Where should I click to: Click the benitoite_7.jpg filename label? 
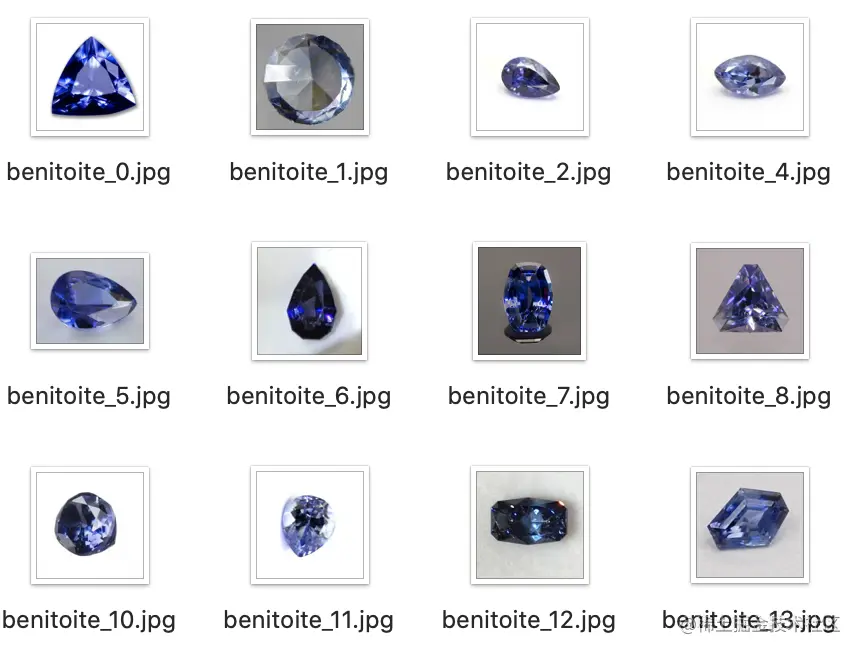(529, 397)
